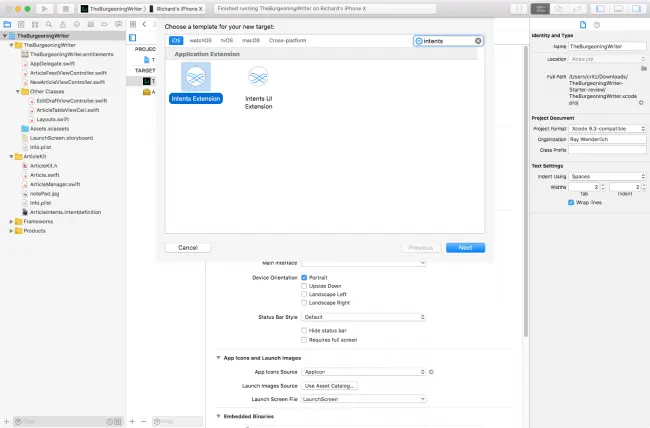The height and width of the screenshot is (428, 650).
Task: Add a new target with plus button
Action: (x=132, y=421)
